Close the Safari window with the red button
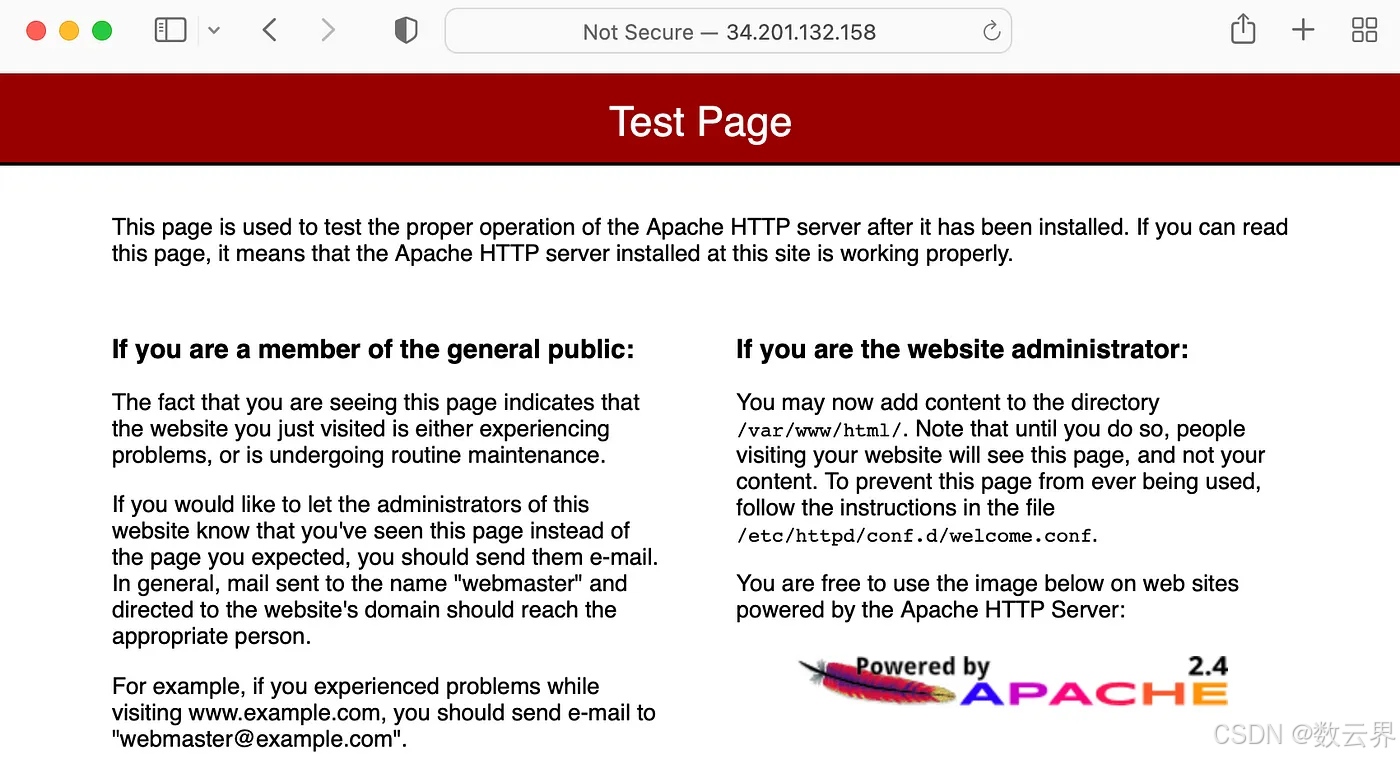The width and height of the screenshot is (1400, 760). [x=36, y=31]
